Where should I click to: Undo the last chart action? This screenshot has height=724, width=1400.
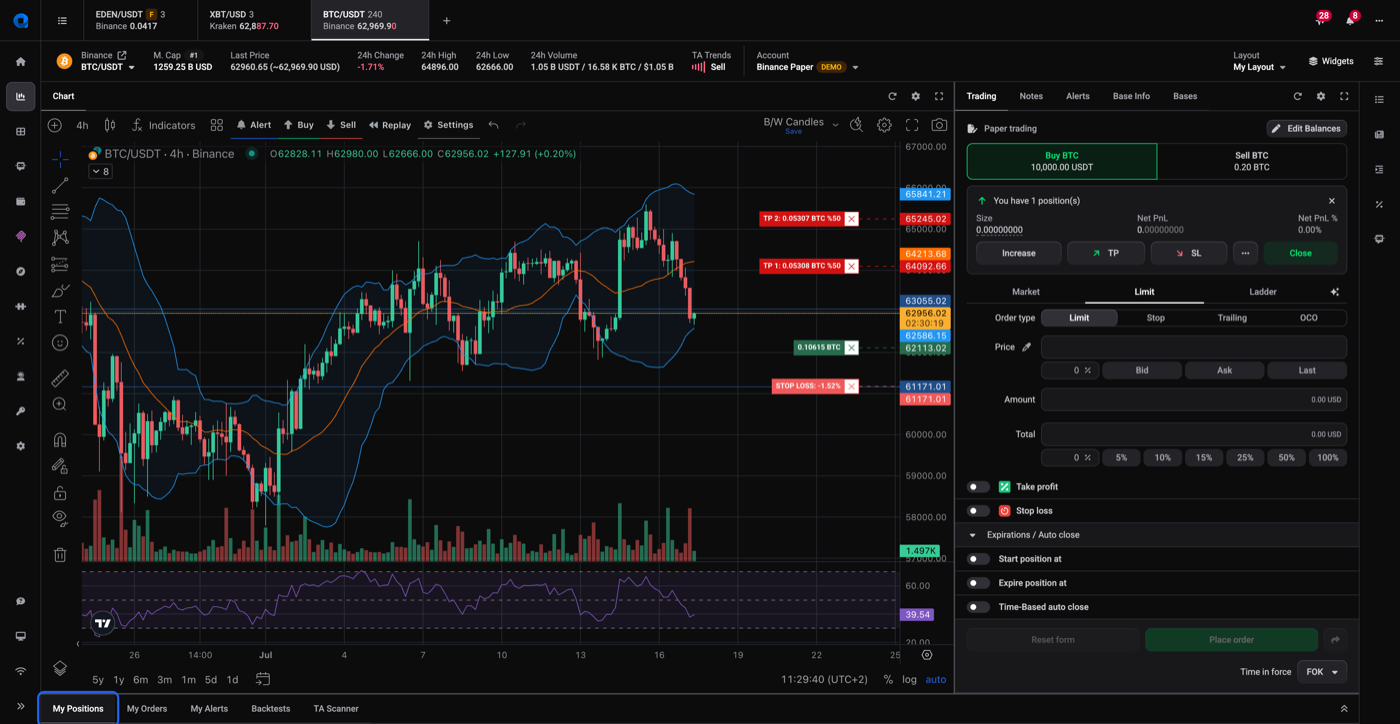click(494, 125)
